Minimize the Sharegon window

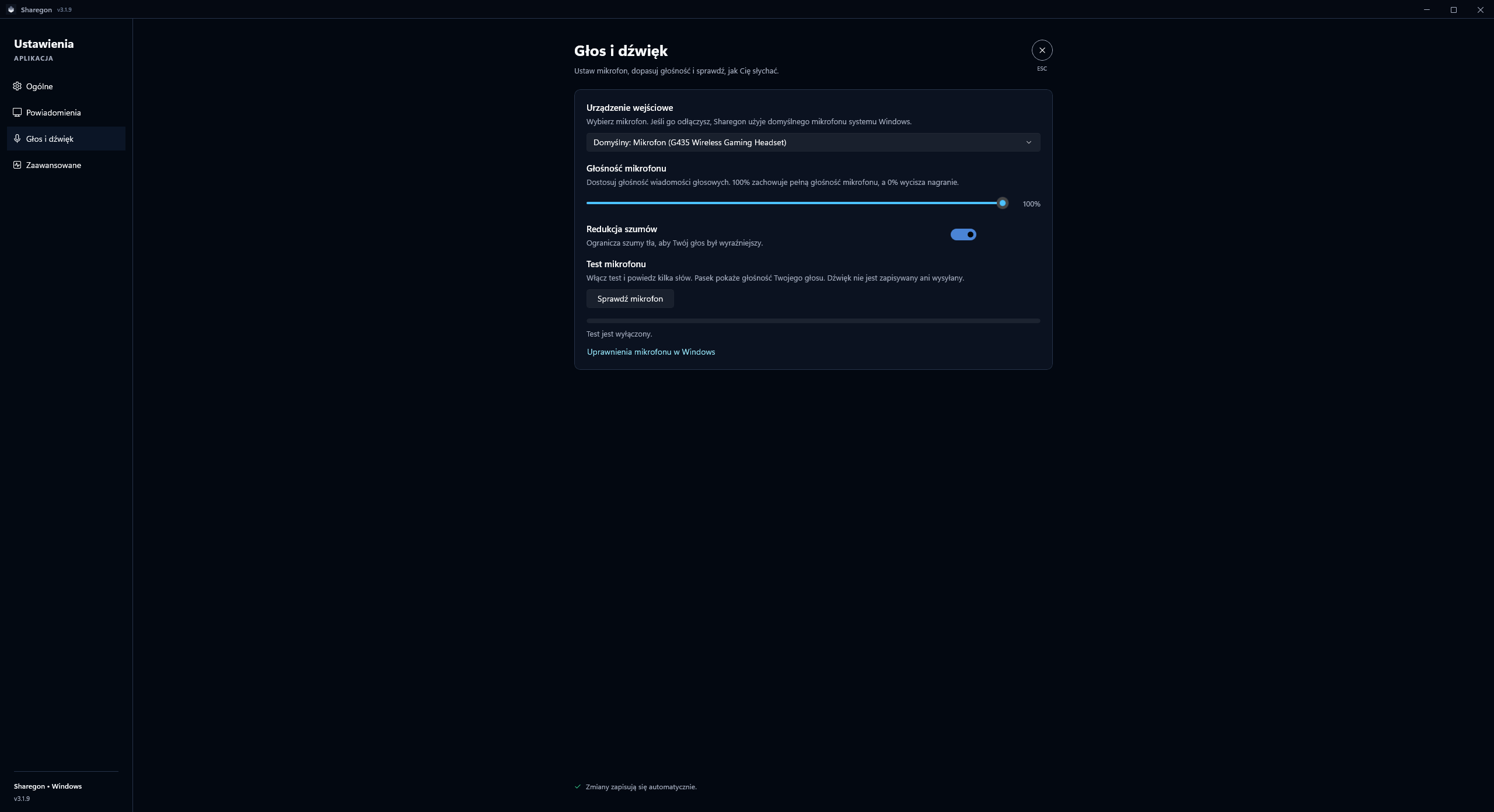point(1426,9)
